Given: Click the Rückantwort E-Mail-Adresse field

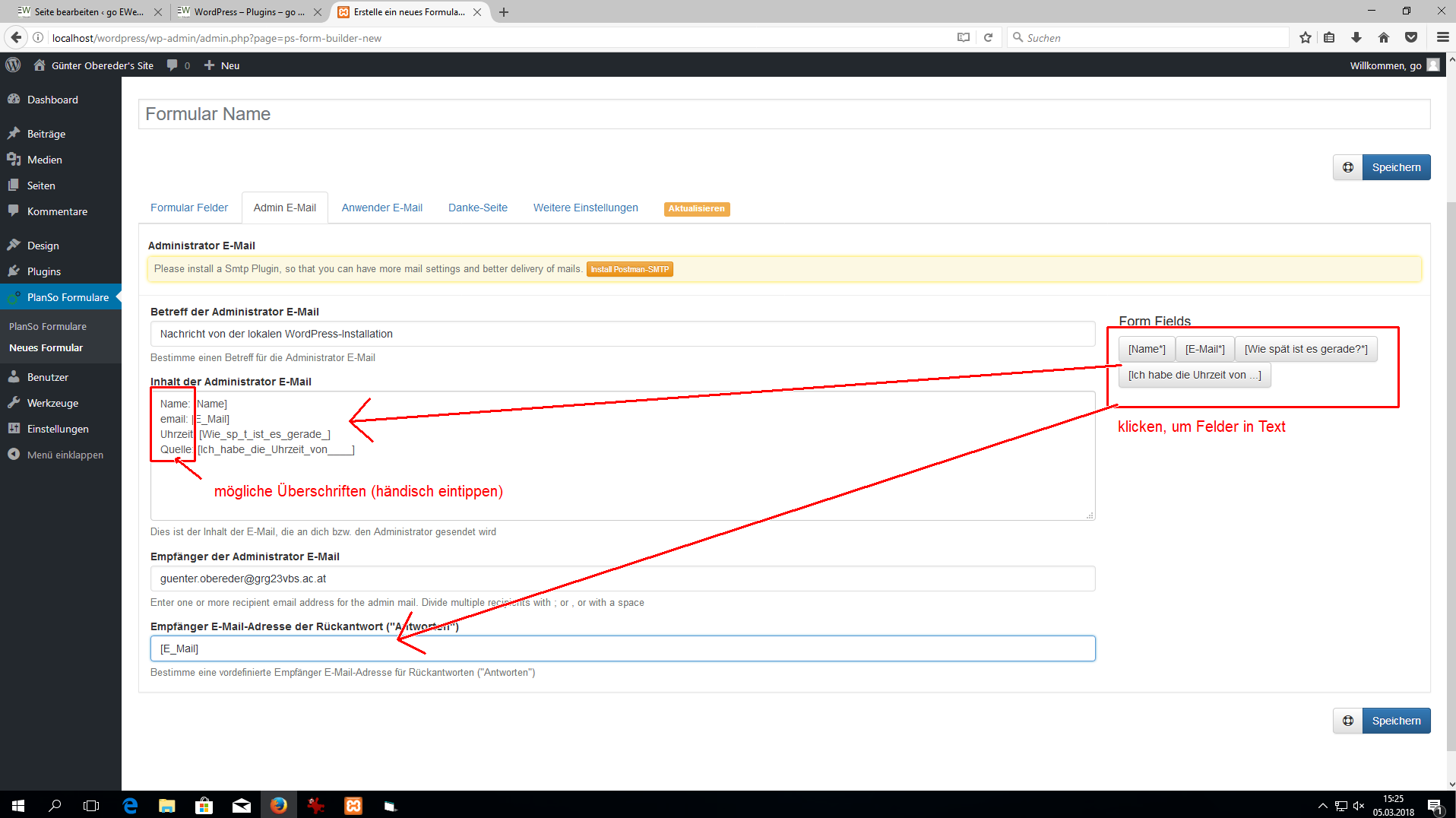Looking at the screenshot, I should pos(623,648).
